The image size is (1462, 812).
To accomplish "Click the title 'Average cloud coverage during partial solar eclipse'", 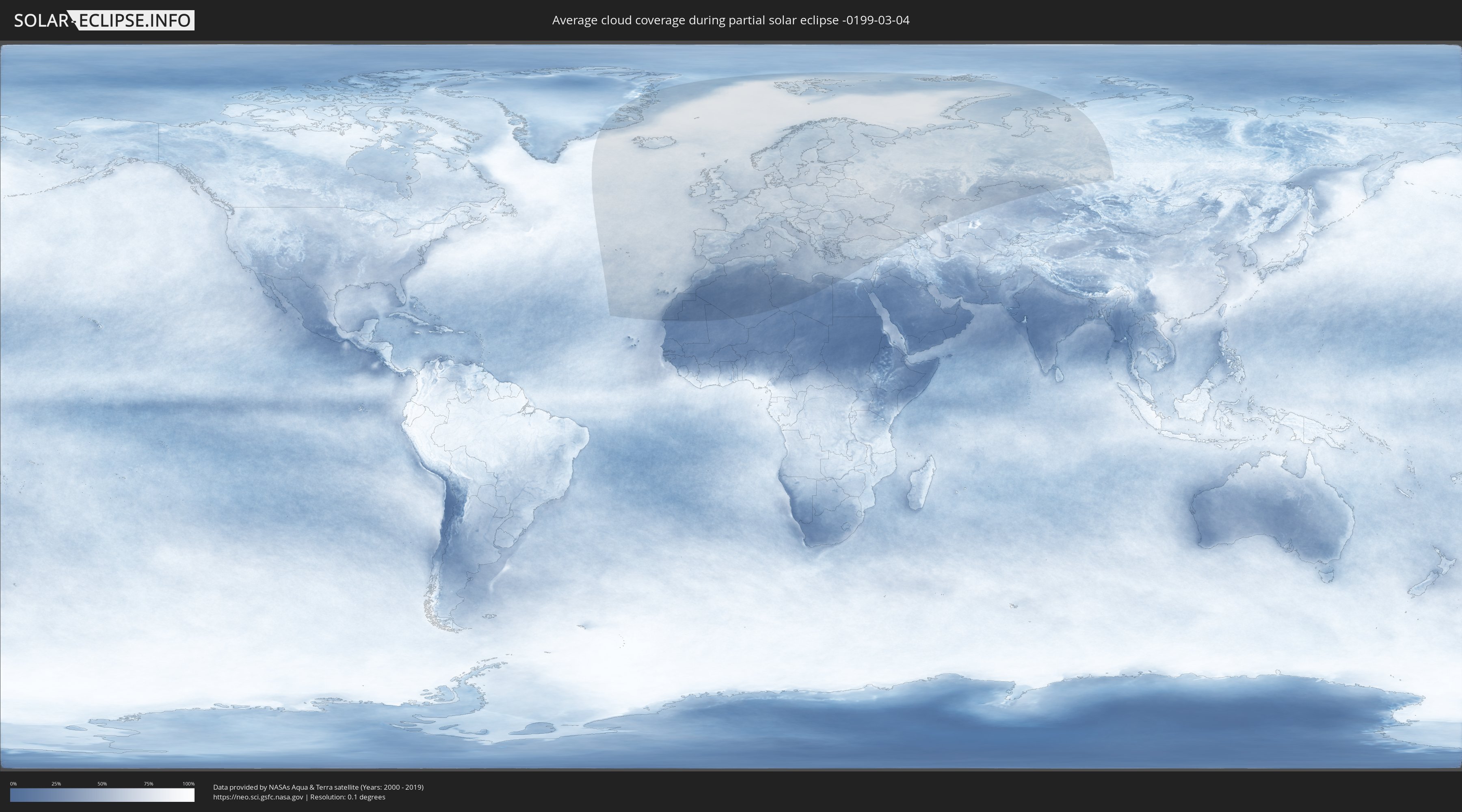I will coord(731,20).
